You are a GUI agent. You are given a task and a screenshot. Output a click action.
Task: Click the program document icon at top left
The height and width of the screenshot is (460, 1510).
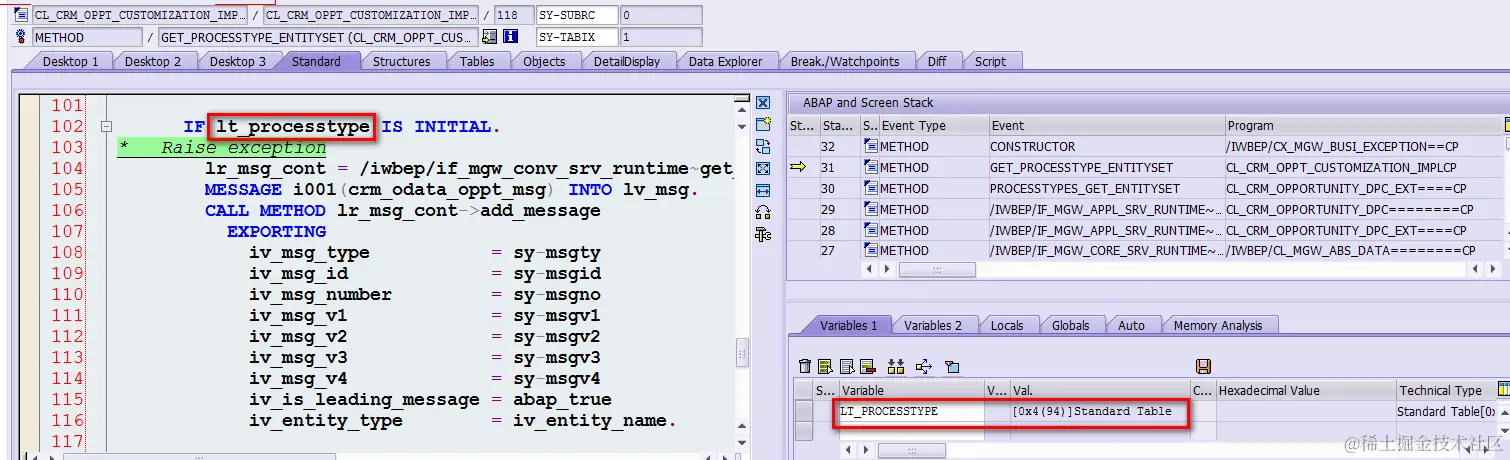coord(22,15)
